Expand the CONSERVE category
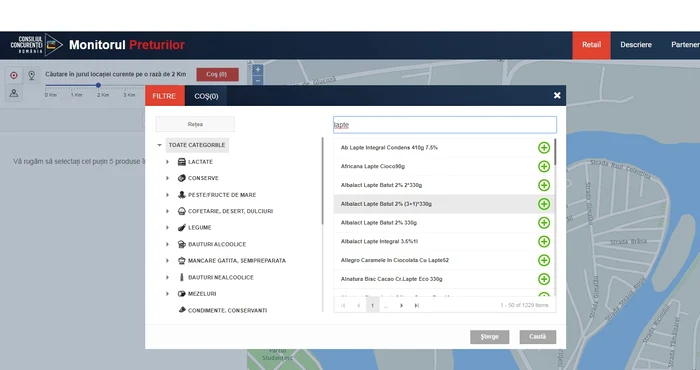Image resolution: width=700 pixels, height=370 pixels. tap(167, 178)
